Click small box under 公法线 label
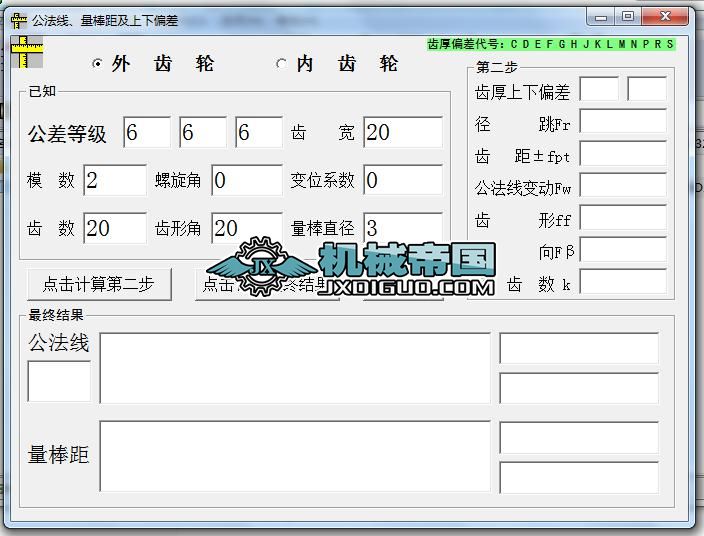The width and height of the screenshot is (704, 536). pyautogui.click(x=59, y=382)
